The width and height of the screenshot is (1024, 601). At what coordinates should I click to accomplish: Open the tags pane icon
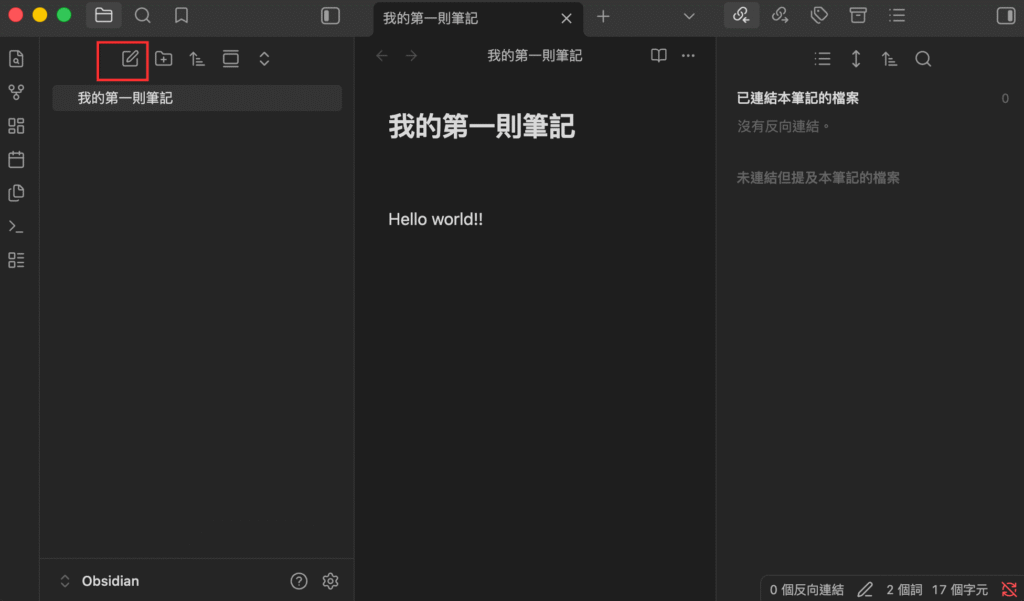pyautogui.click(x=819, y=16)
